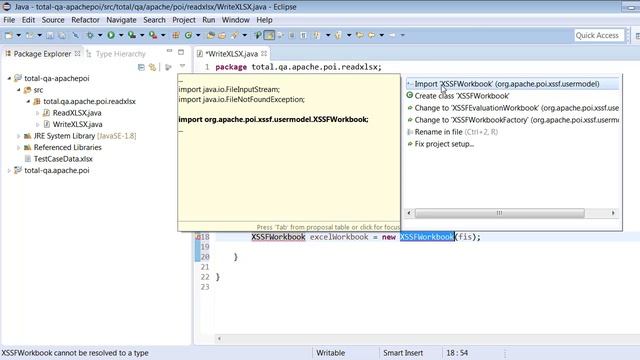Viewport: 640px width, 360px height.
Task: Click the New Java Package icon
Action: (176, 36)
